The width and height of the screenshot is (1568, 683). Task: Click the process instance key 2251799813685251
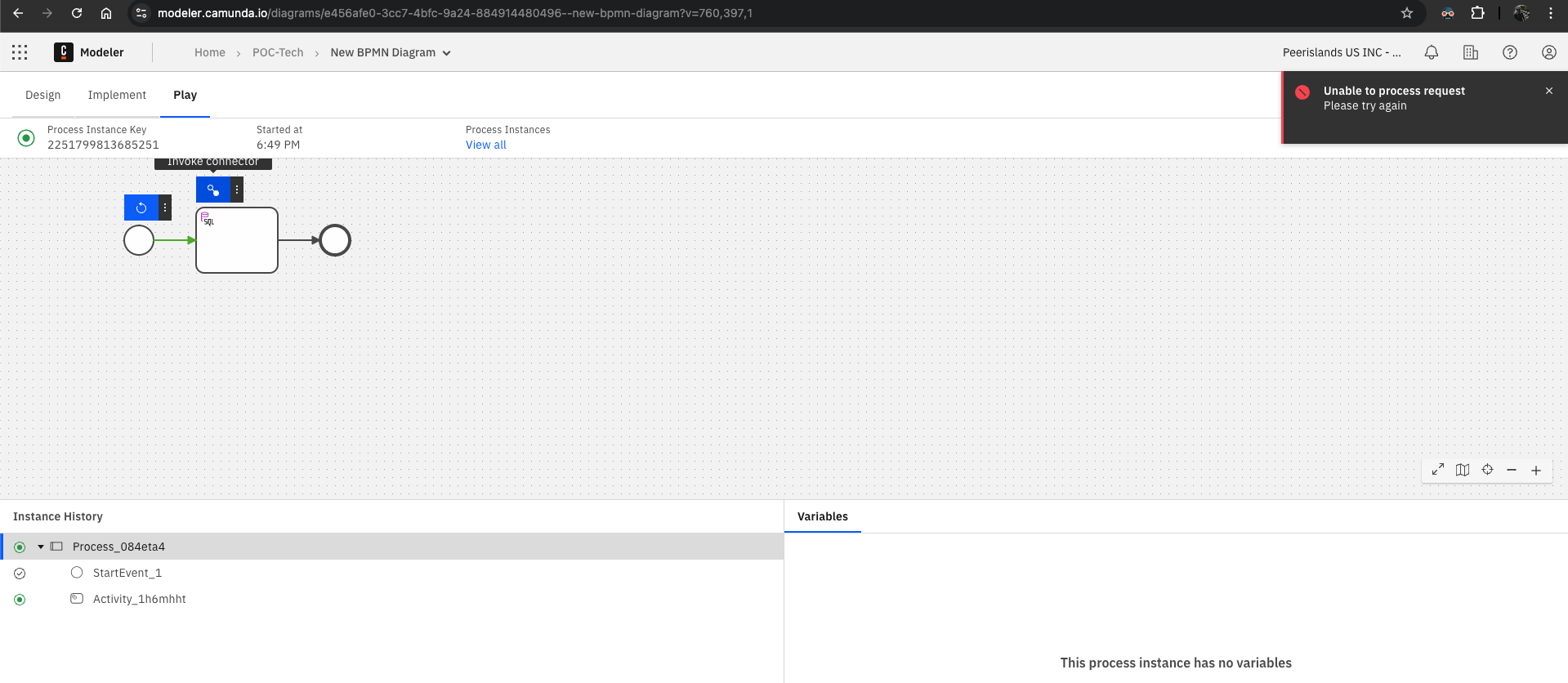[103, 145]
